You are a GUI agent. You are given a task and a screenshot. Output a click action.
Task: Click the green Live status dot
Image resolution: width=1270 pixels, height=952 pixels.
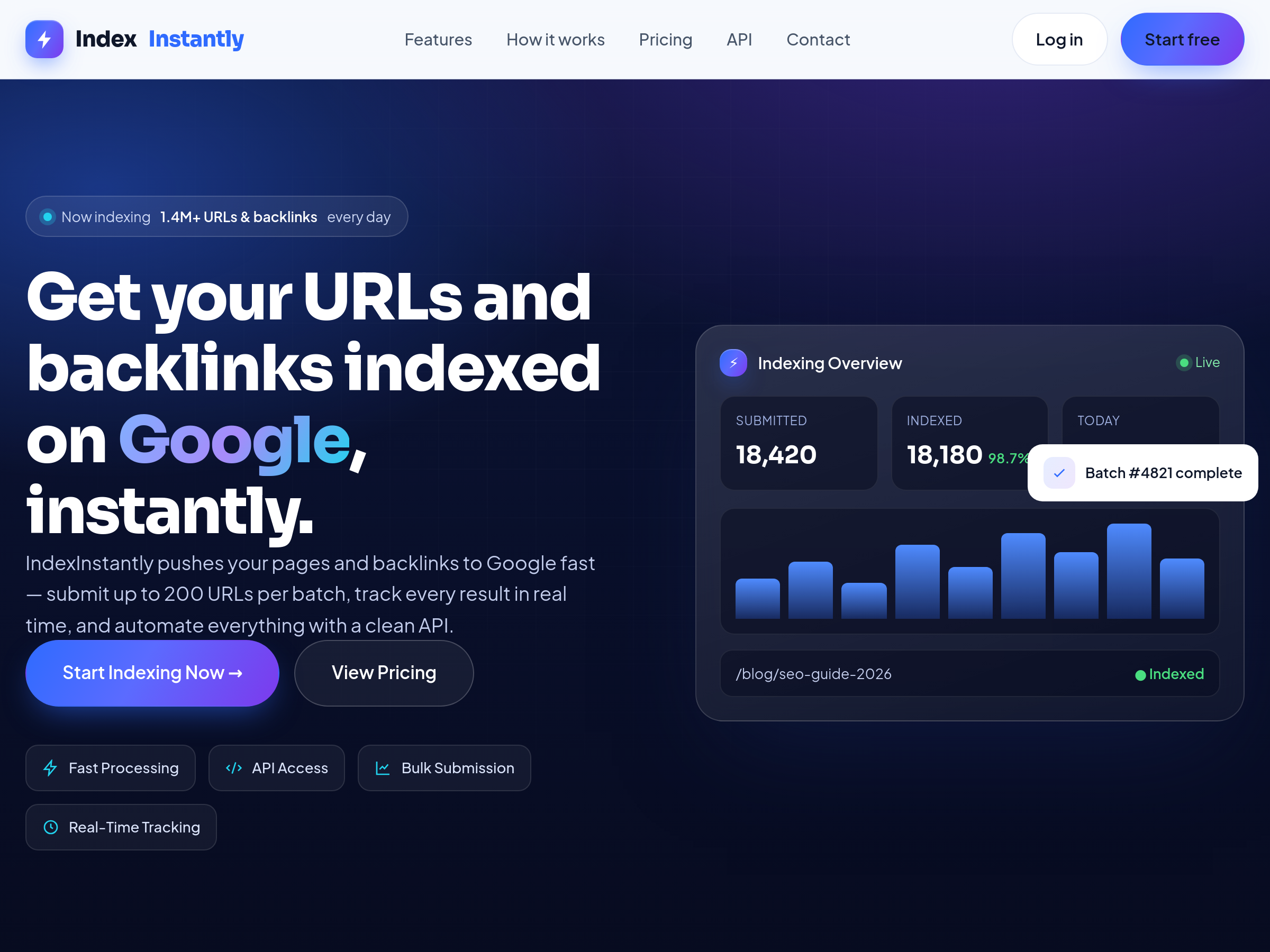coord(1184,363)
